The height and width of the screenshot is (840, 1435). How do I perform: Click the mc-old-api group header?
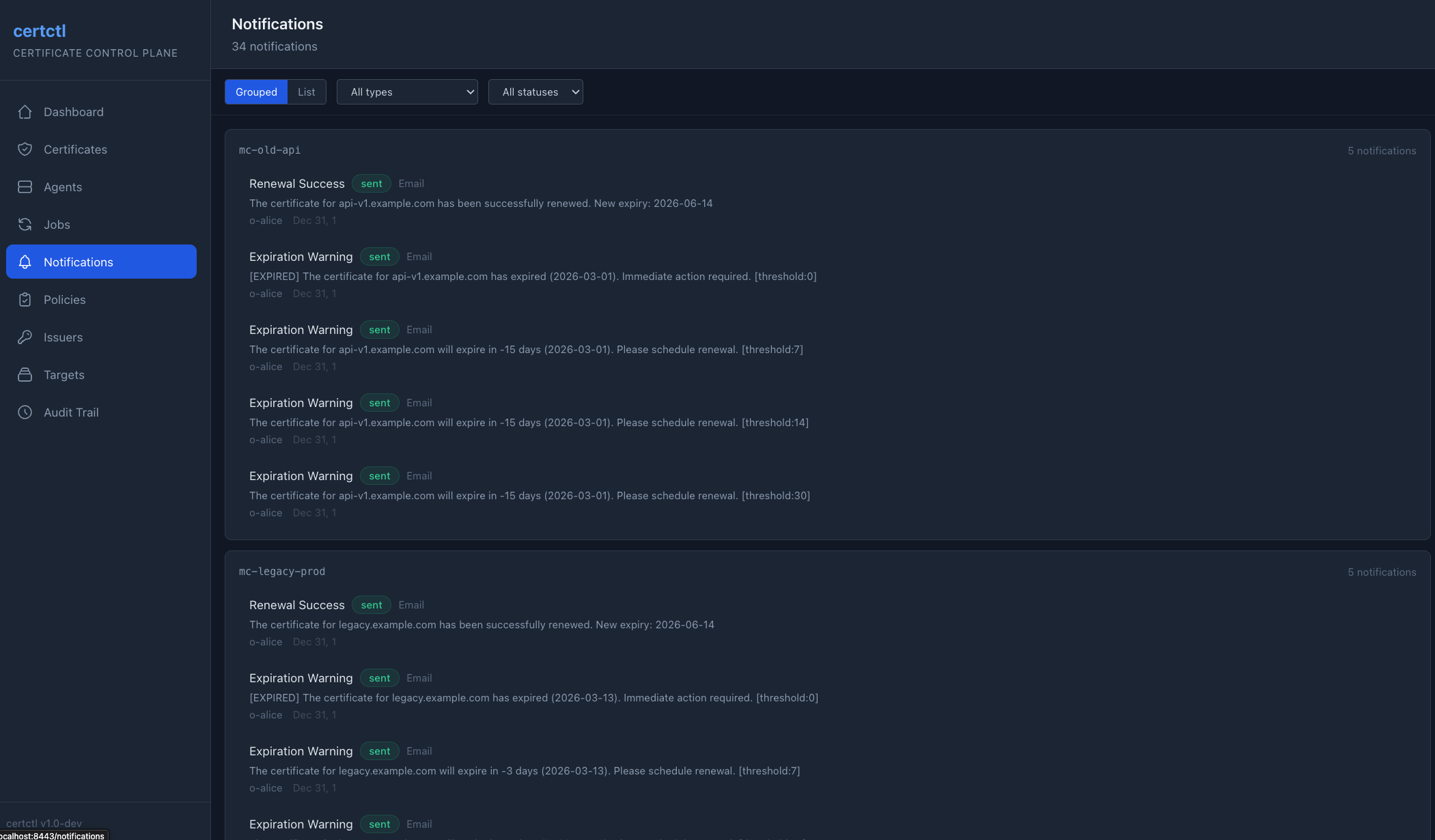(x=270, y=150)
